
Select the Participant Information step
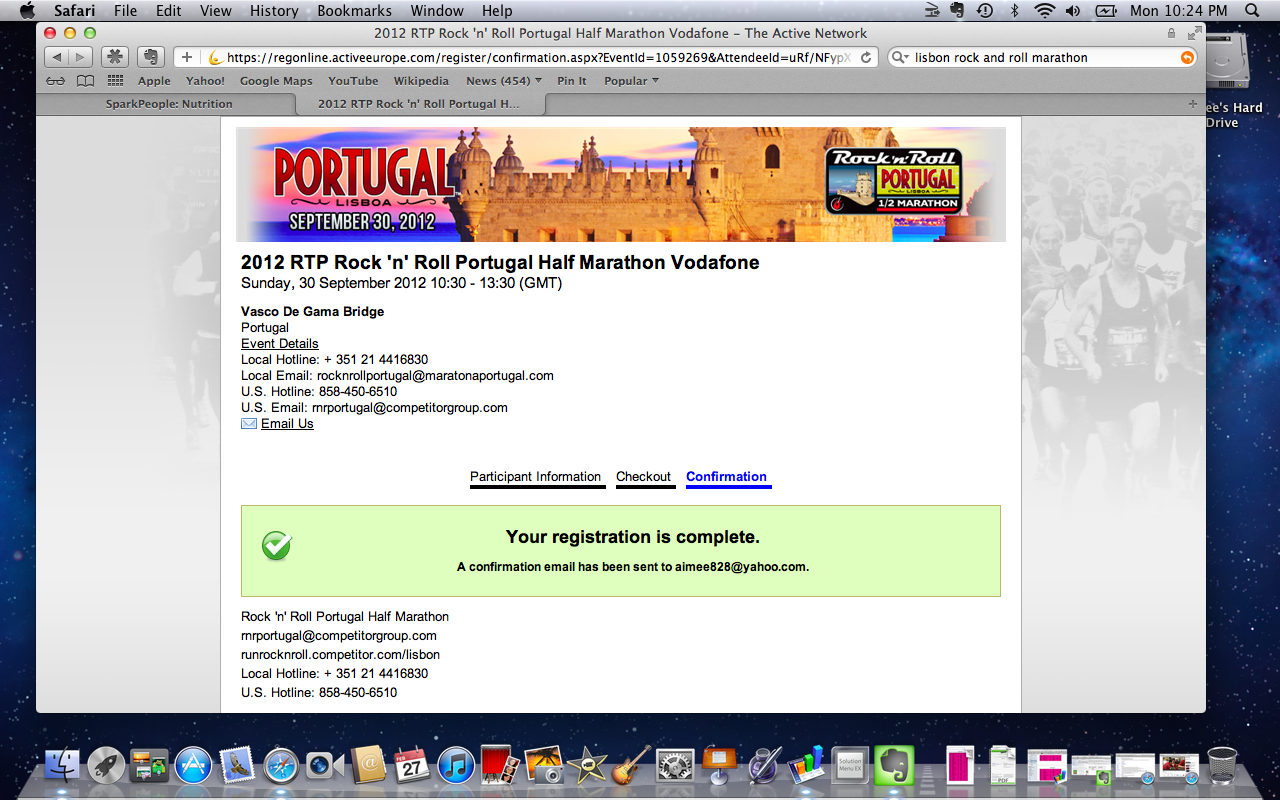pos(535,477)
